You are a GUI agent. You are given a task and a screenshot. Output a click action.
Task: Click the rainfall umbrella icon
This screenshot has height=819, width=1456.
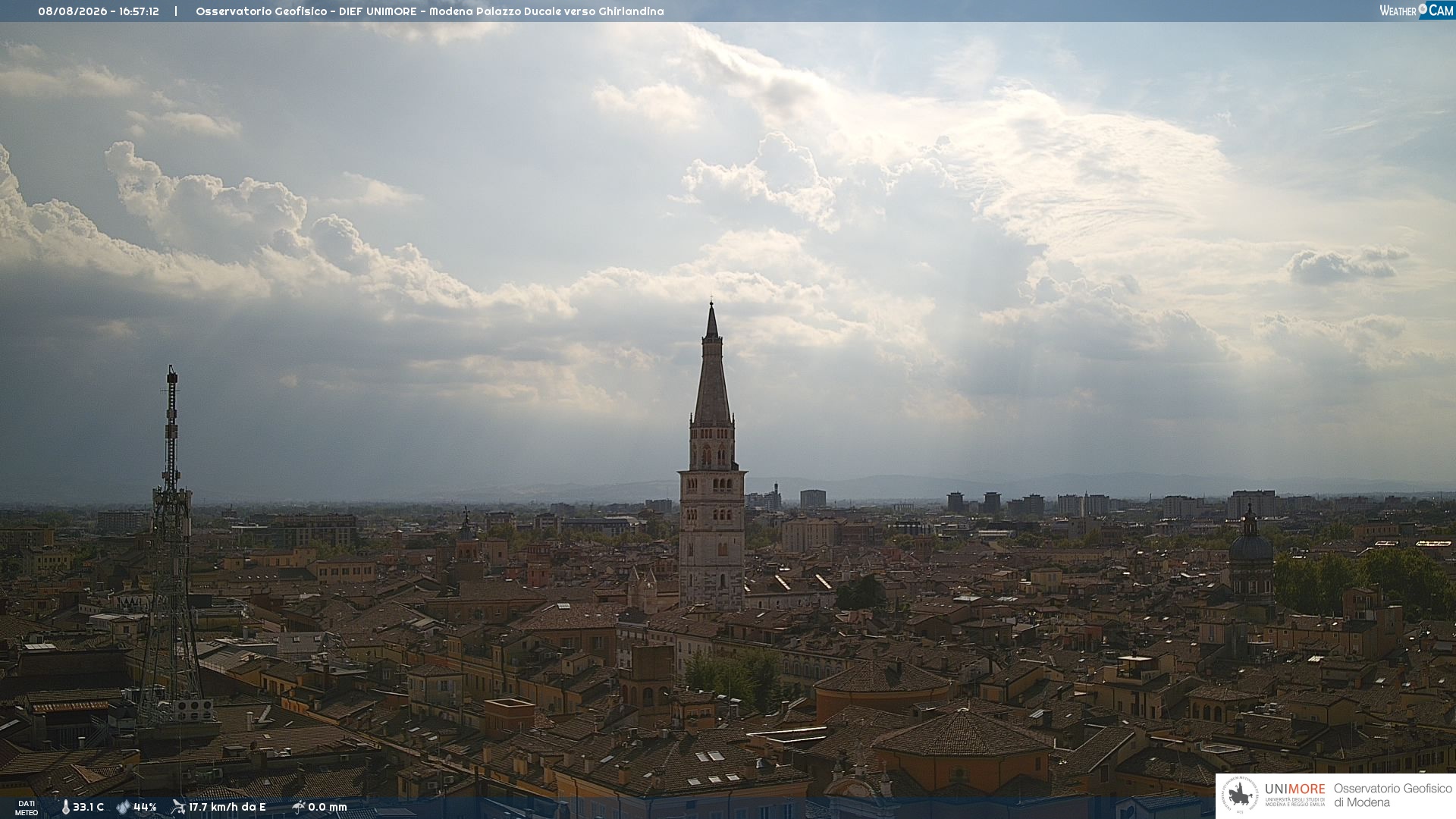click(x=298, y=807)
